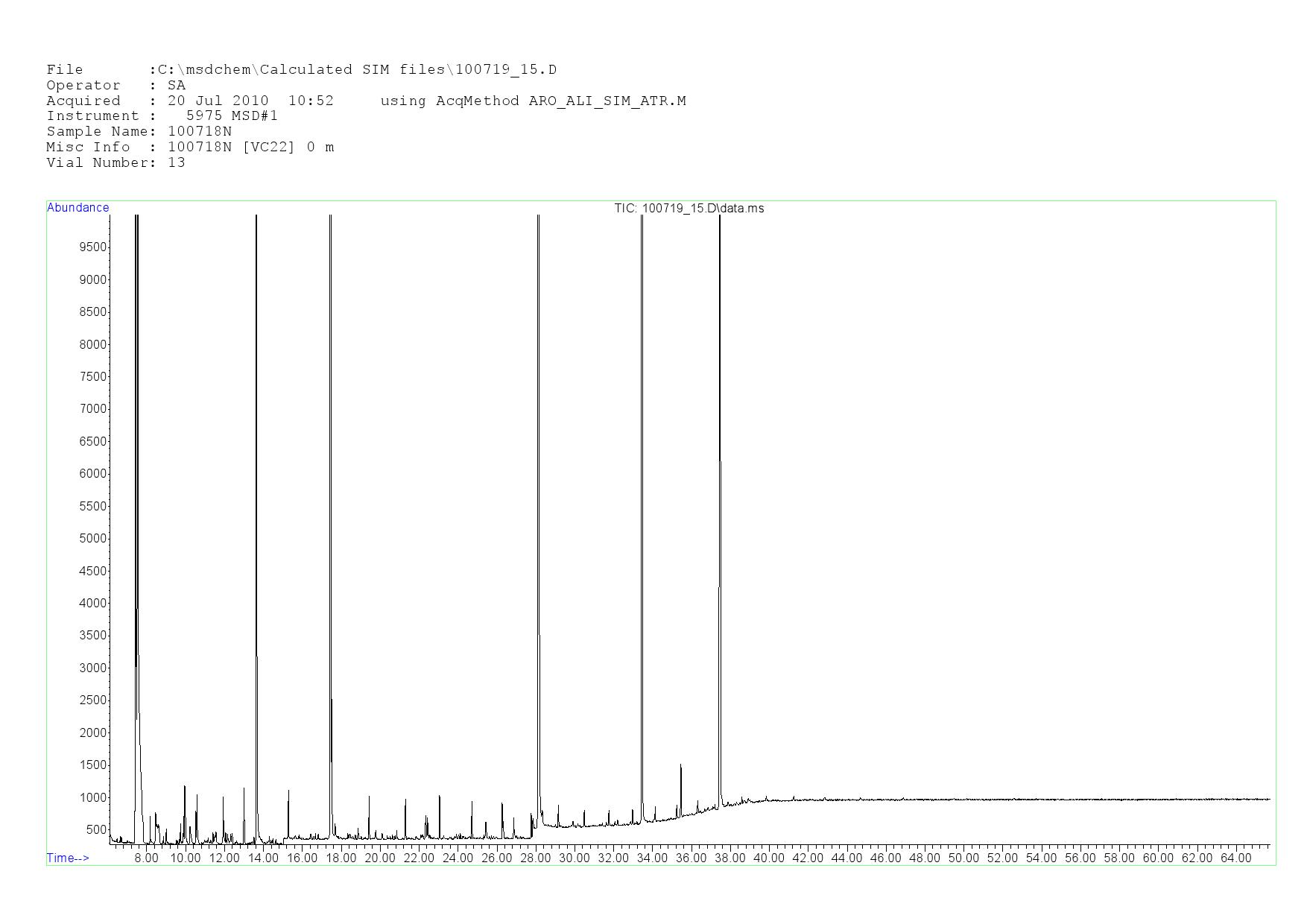Viewport: 1307px width, 924px height.
Task: Click the Misc Info [VC22] line
Action: coord(190,147)
